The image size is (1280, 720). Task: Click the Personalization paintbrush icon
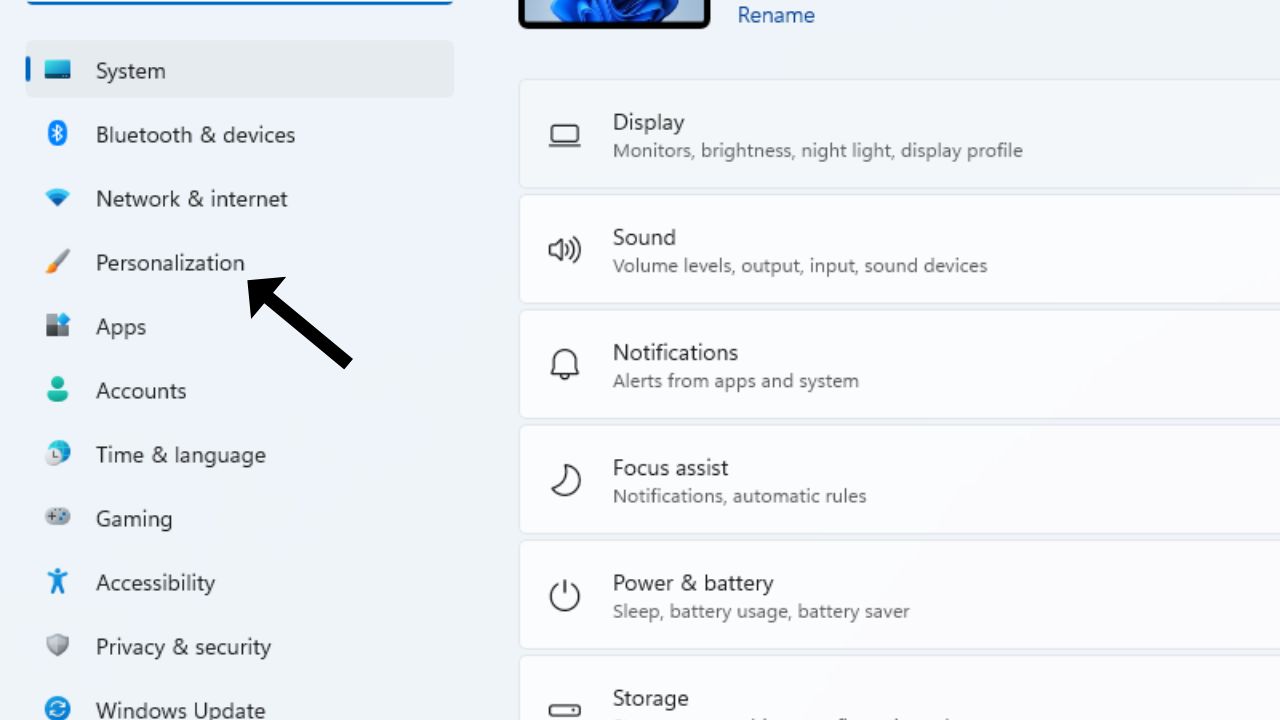(57, 262)
